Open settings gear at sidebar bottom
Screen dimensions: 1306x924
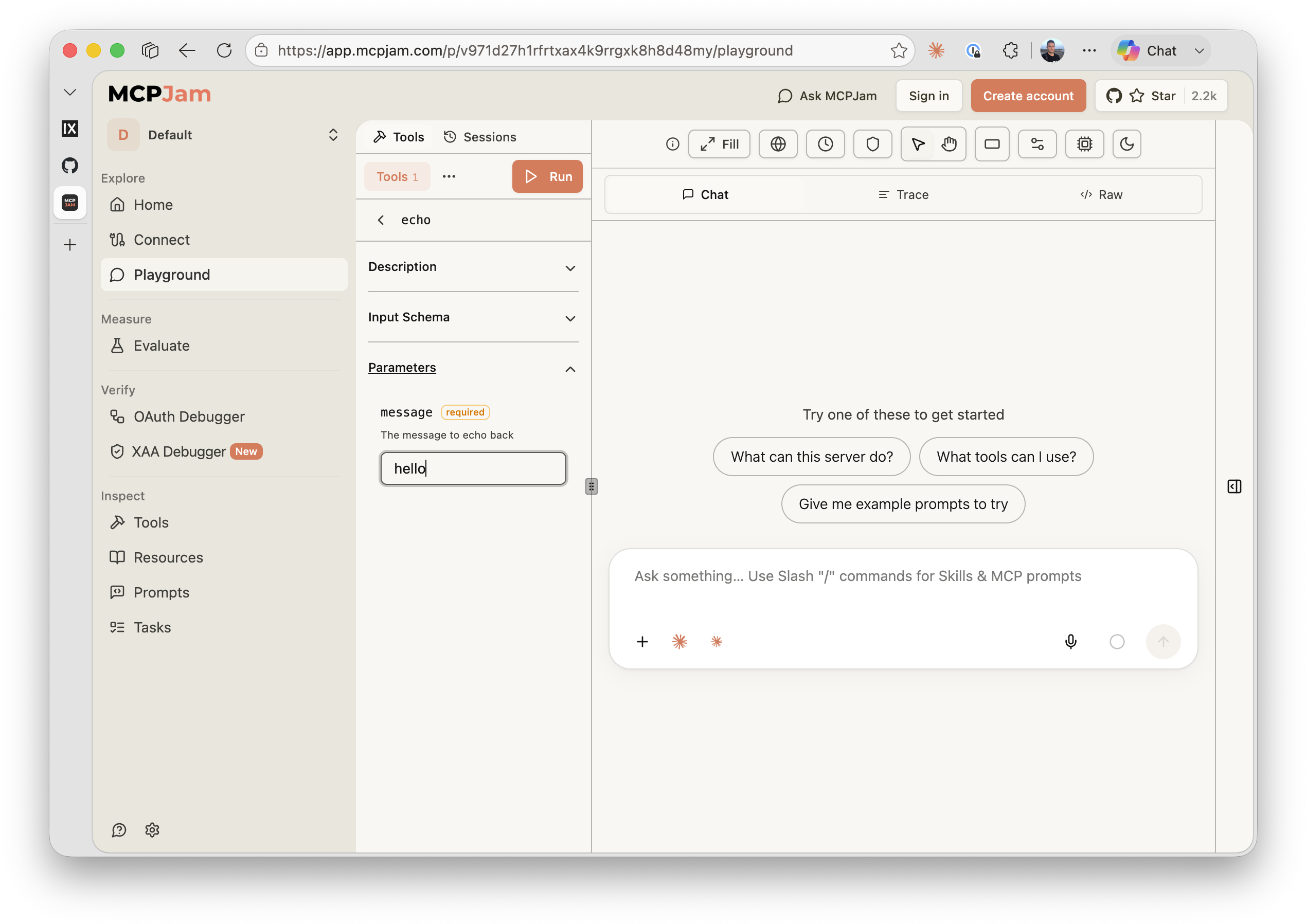click(152, 830)
